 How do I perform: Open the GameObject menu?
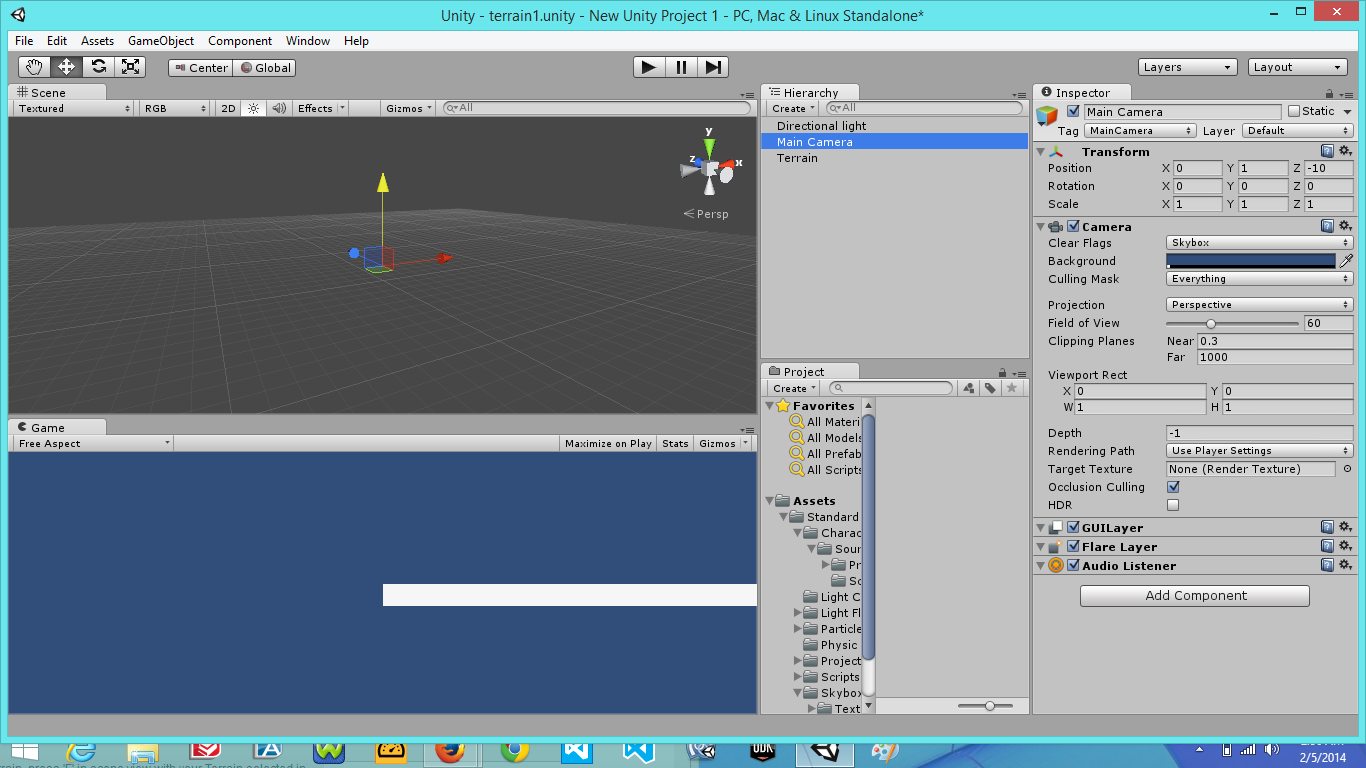(161, 41)
